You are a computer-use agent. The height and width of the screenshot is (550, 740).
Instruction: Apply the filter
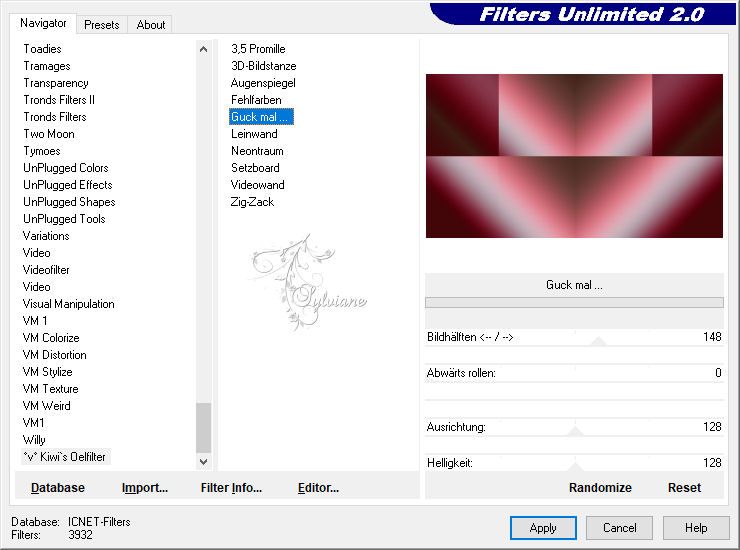pyautogui.click(x=543, y=528)
